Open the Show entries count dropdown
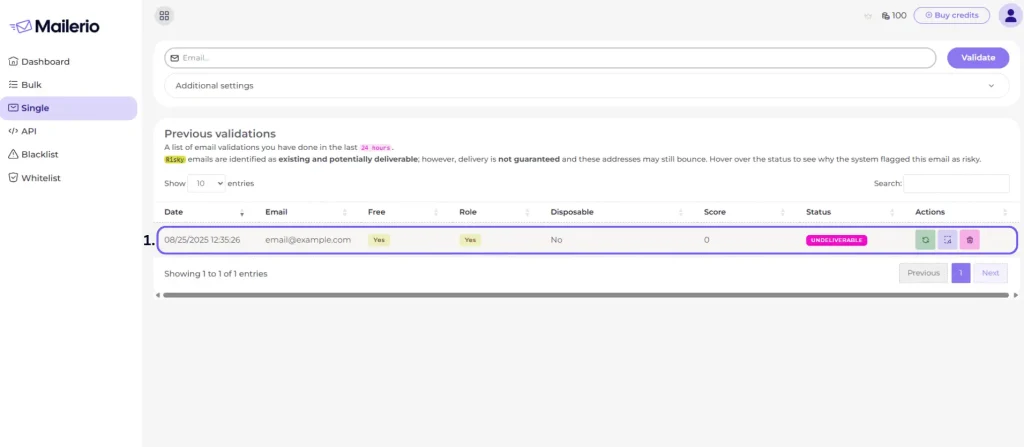This screenshot has width=1024, height=447. point(207,184)
